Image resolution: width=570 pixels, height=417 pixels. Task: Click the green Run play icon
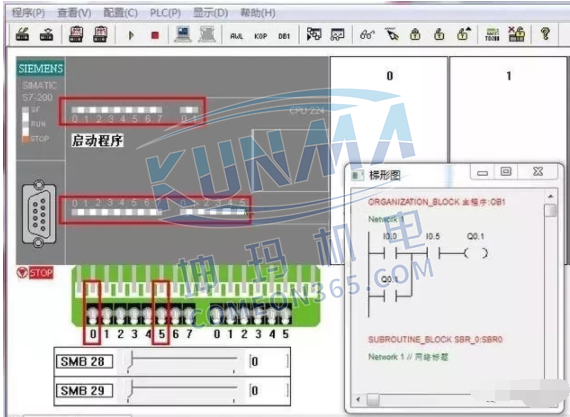[x=131, y=35]
